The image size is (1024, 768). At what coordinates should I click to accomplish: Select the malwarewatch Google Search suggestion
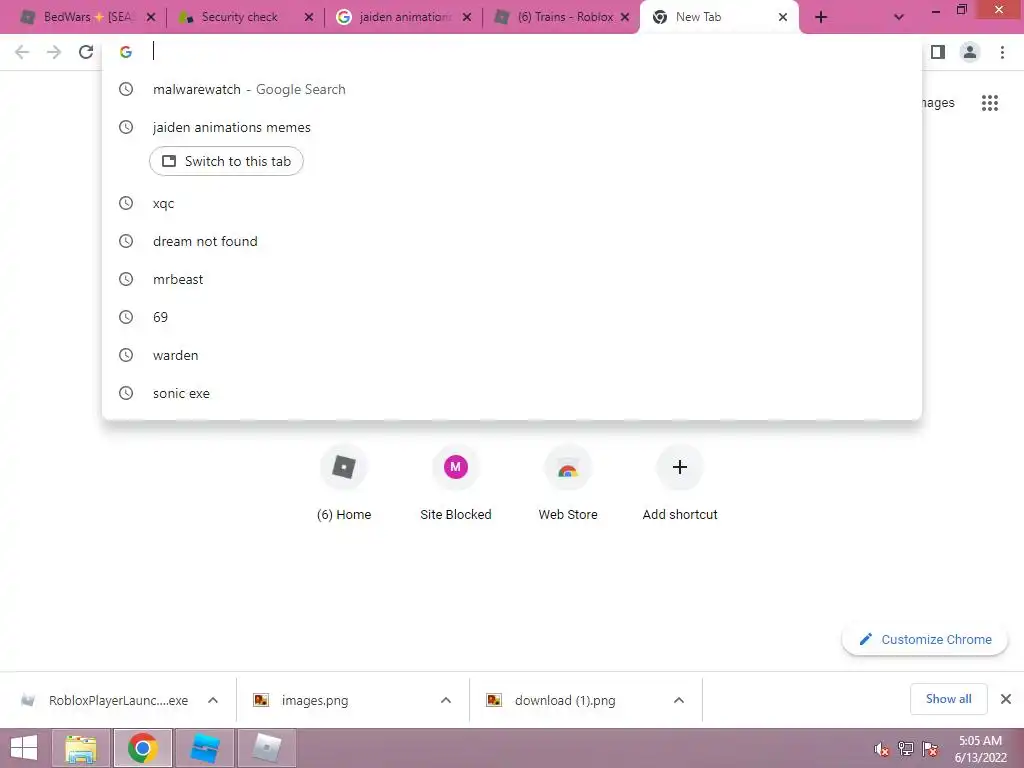click(x=512, y=89)
